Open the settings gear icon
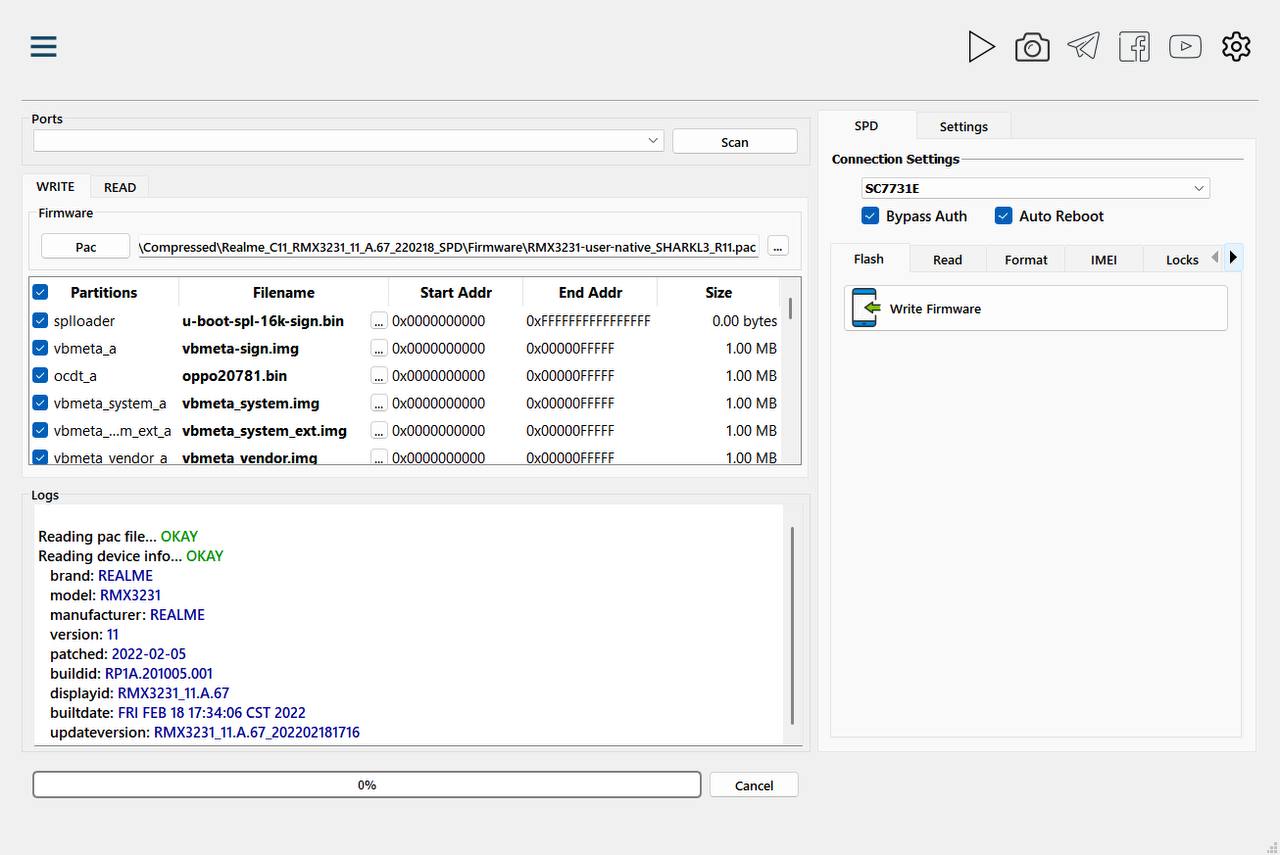Viewport: 1280px width, 855px height. [1236, 46]
